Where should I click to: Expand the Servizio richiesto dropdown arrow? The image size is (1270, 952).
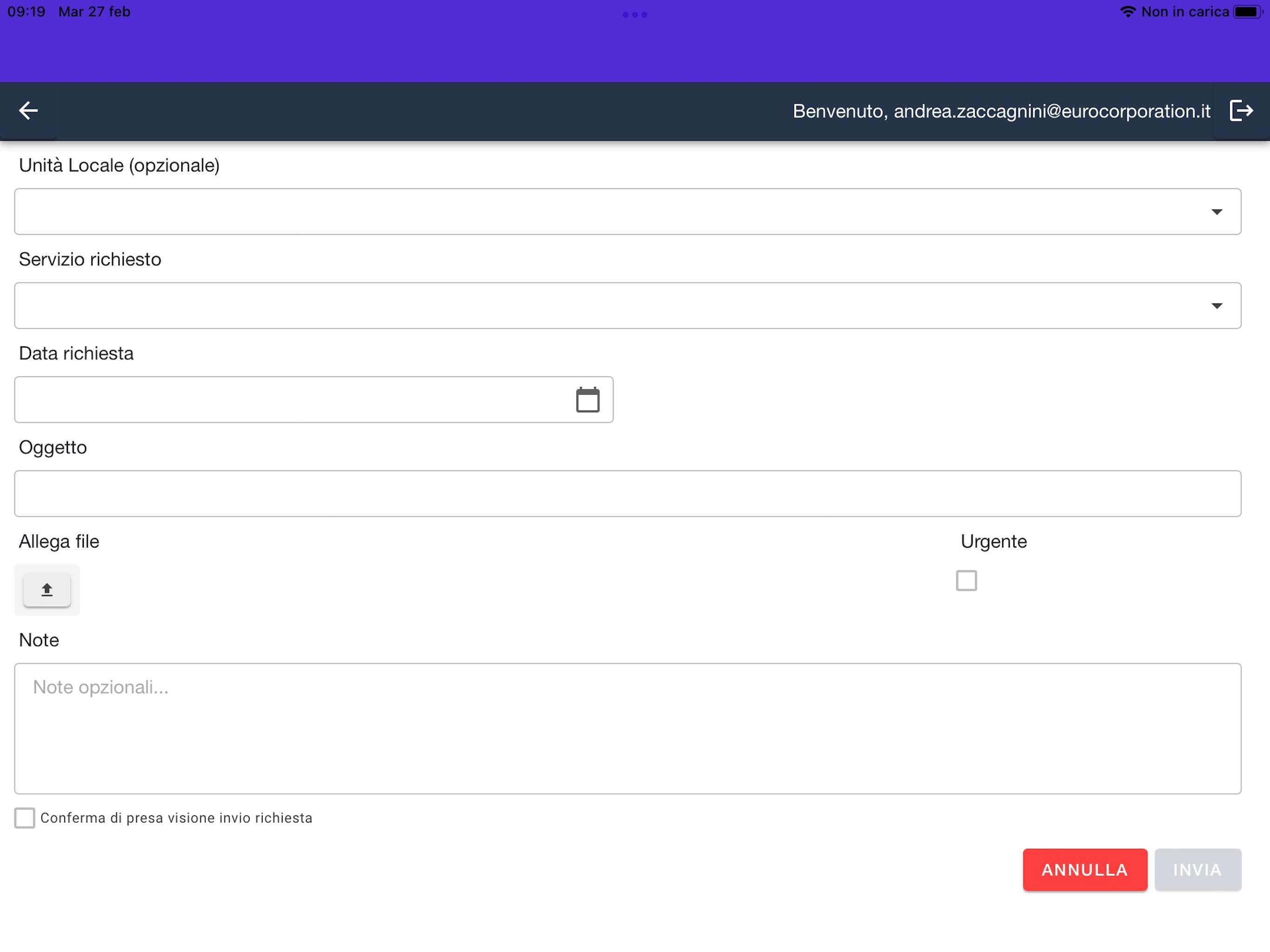pos(1217,306)
